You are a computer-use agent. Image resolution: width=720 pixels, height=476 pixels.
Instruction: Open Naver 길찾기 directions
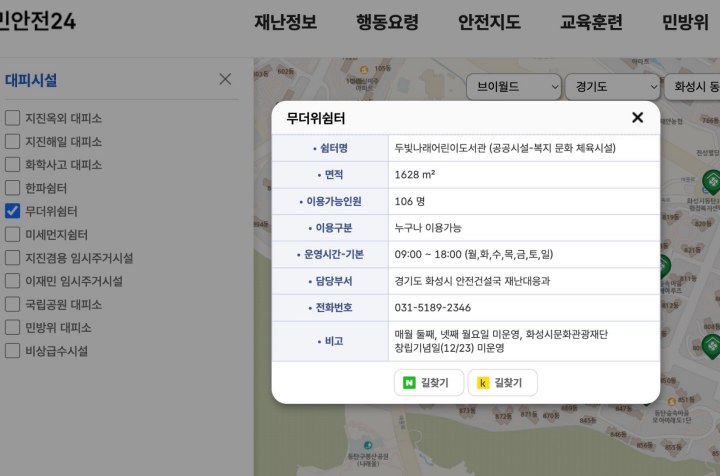(x=429, y=382)
